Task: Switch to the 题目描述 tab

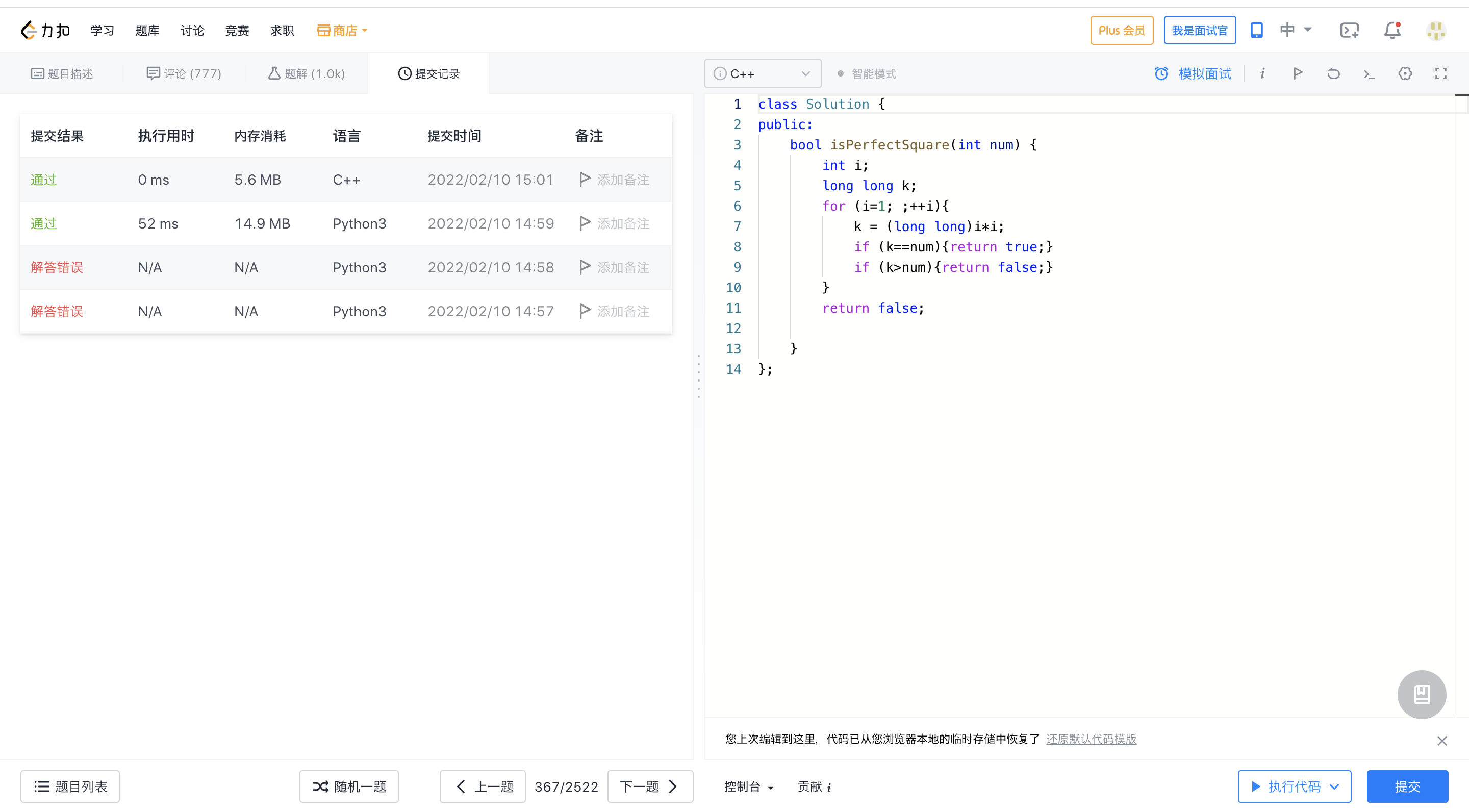Action: (x=62, y=73)
